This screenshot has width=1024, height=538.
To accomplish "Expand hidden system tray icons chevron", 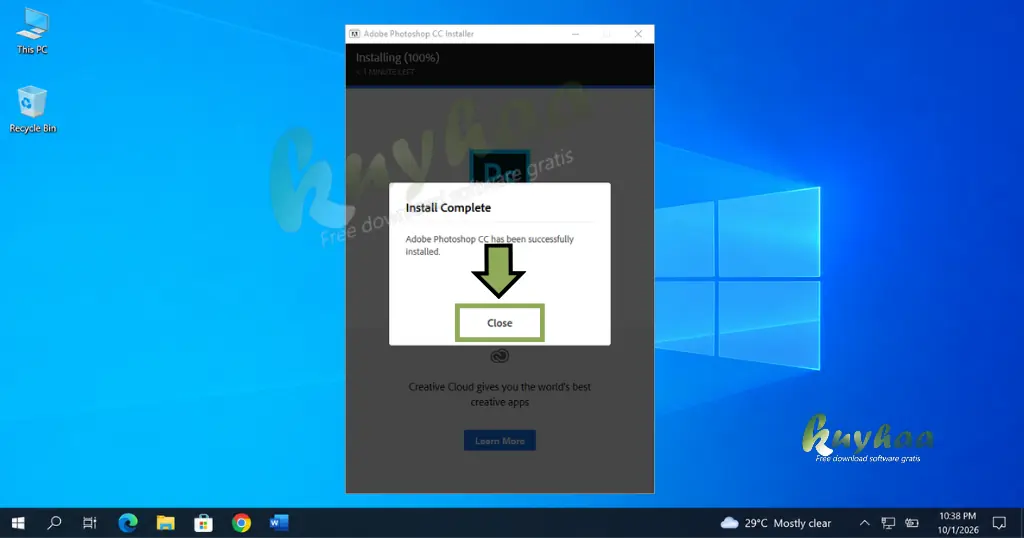I will click(865, 523).
